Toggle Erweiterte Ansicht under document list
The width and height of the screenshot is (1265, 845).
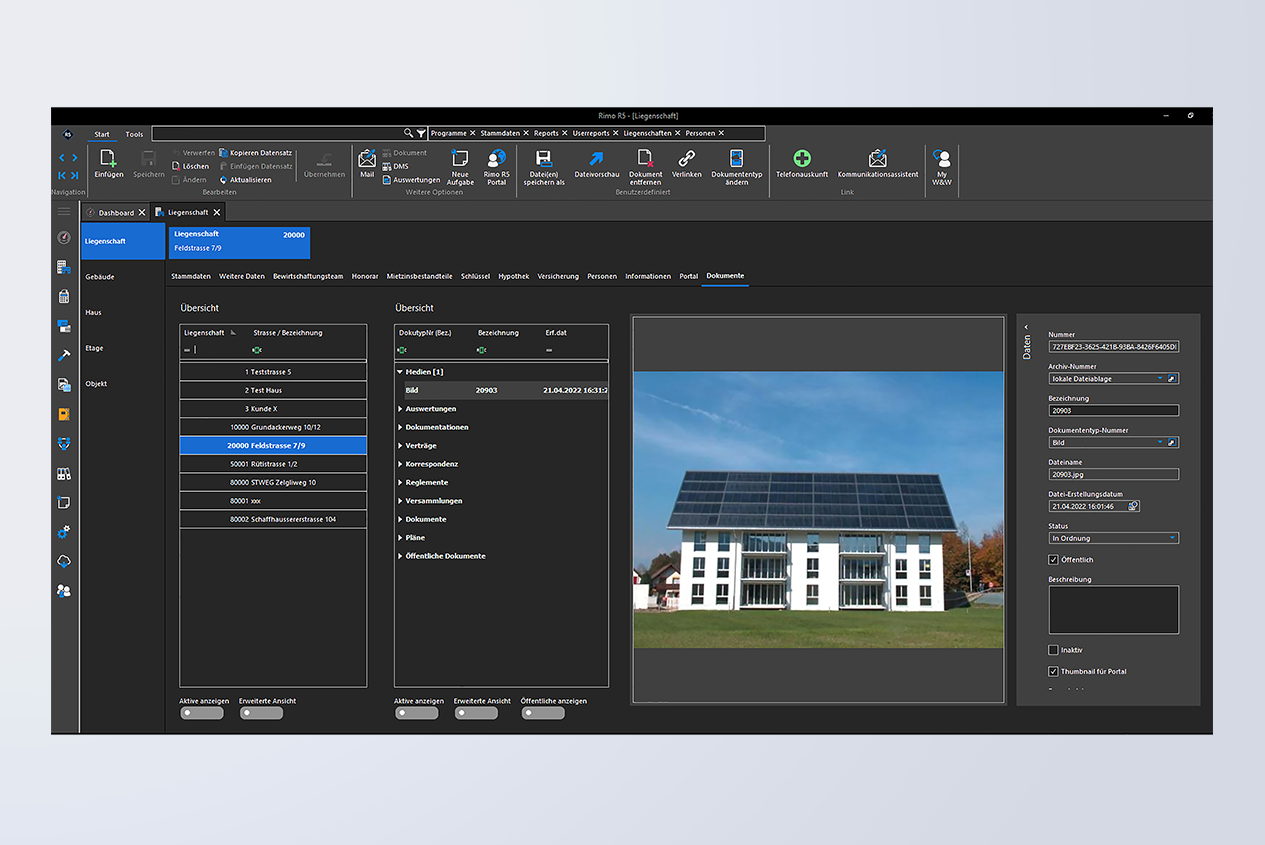pos(476,714)
